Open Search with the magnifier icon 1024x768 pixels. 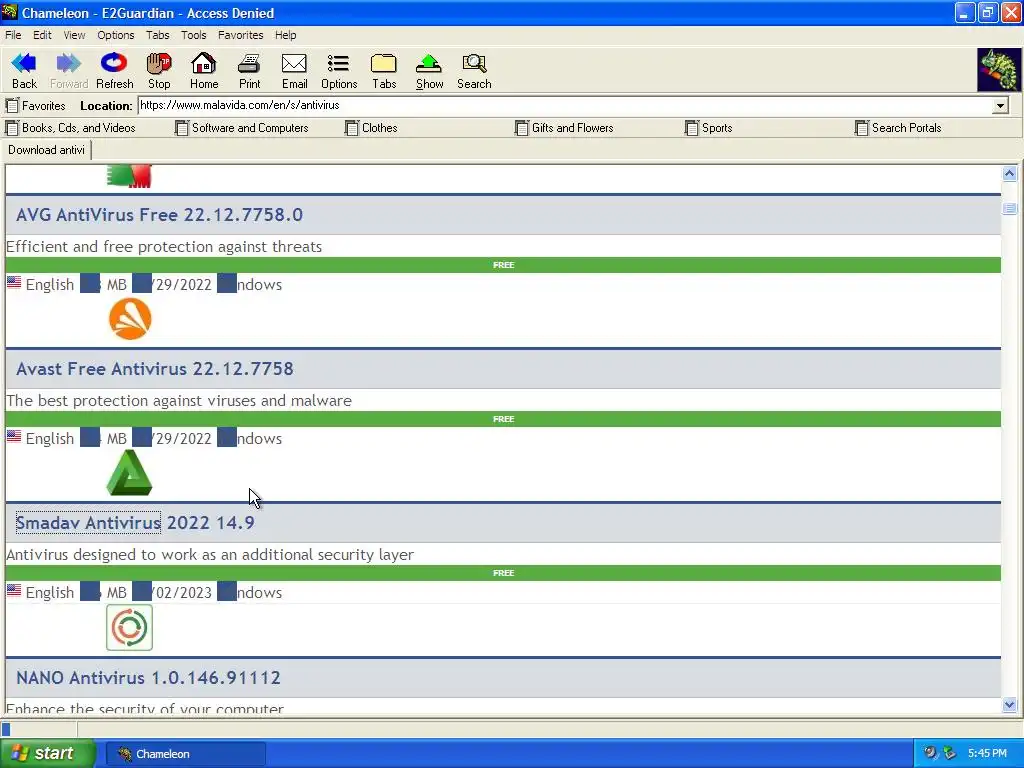click(x=474, y=71)
